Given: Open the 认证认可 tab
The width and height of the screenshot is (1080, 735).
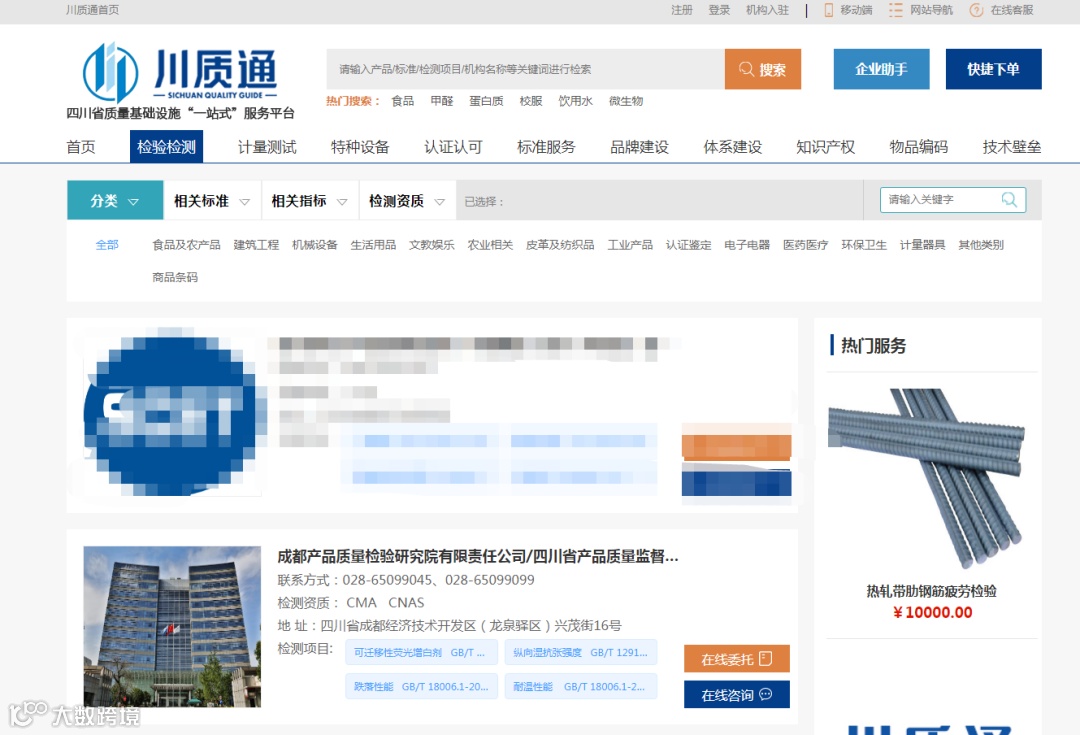Looking at the screenshot, I should [453, 147].
